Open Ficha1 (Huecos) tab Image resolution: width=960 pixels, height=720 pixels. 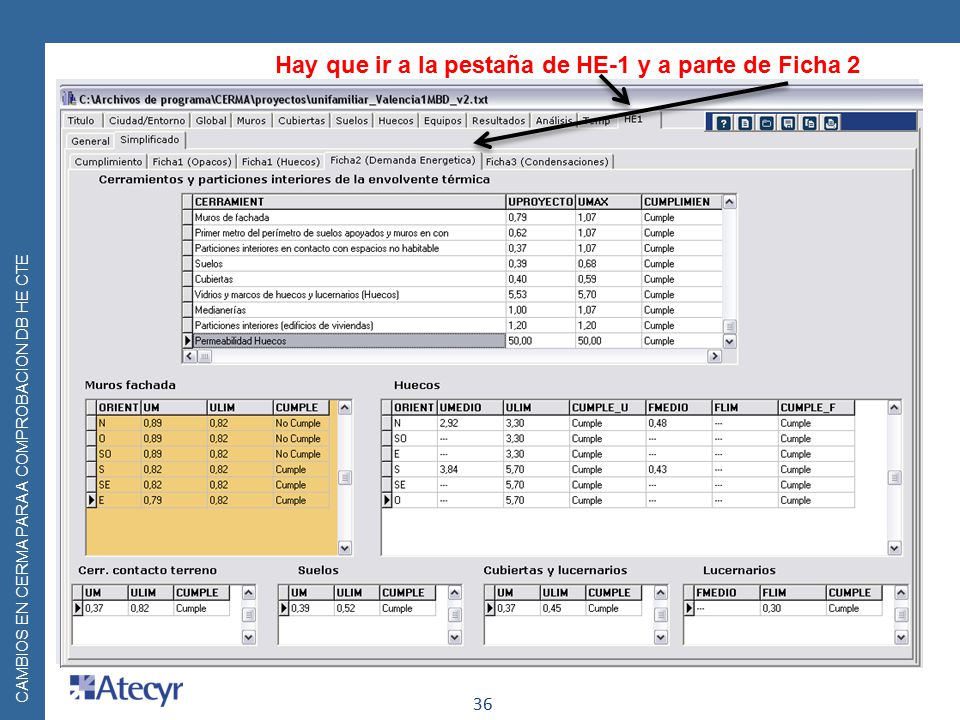click(280, 162)
